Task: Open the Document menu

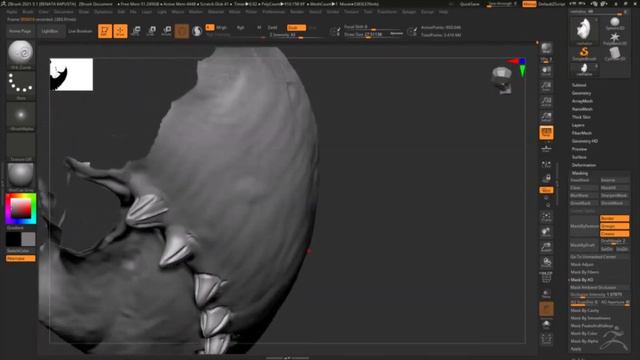Action: coord(63,12)
